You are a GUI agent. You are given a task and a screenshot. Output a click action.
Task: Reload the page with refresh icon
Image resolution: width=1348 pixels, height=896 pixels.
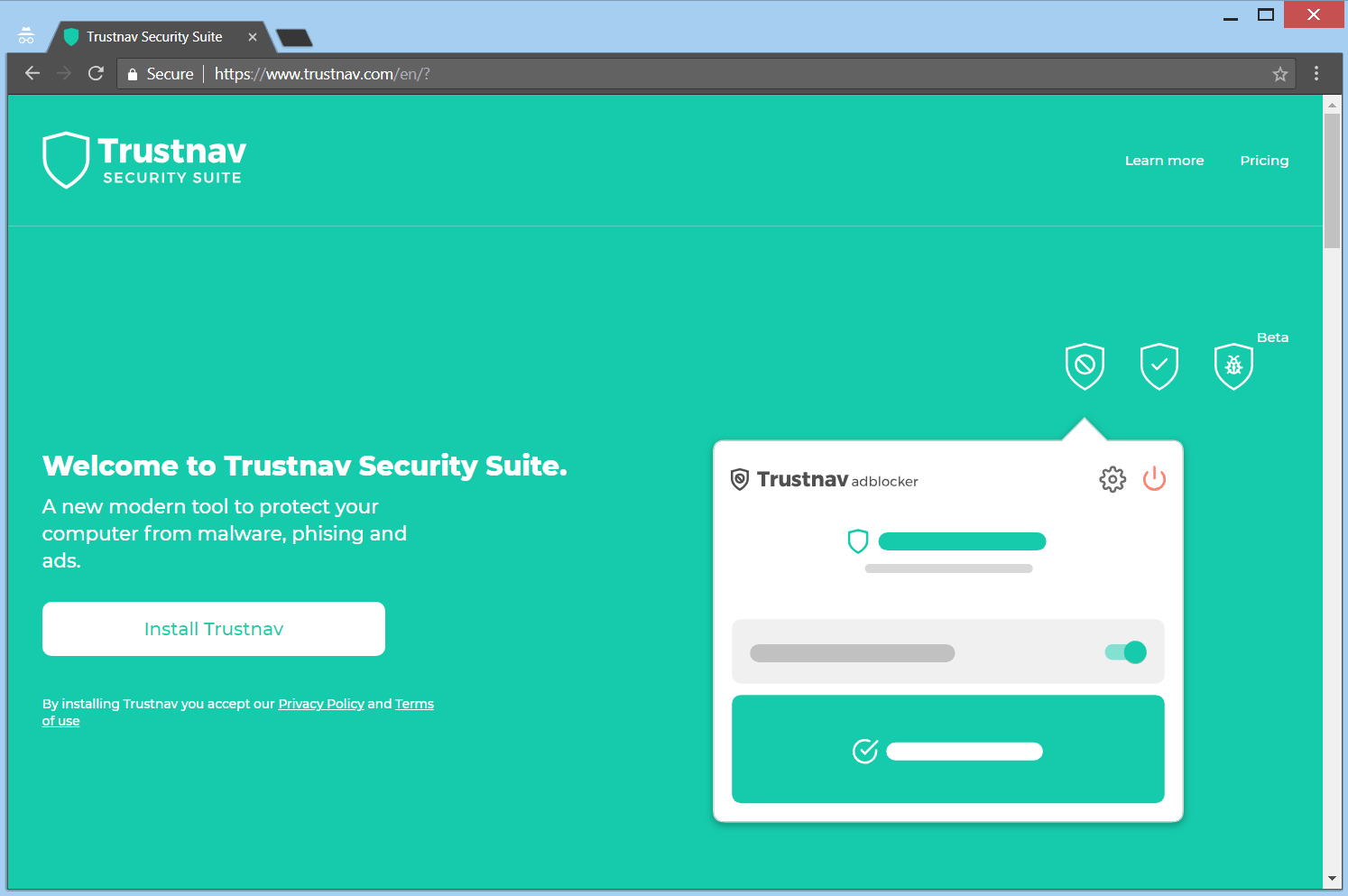pos(96,73)
